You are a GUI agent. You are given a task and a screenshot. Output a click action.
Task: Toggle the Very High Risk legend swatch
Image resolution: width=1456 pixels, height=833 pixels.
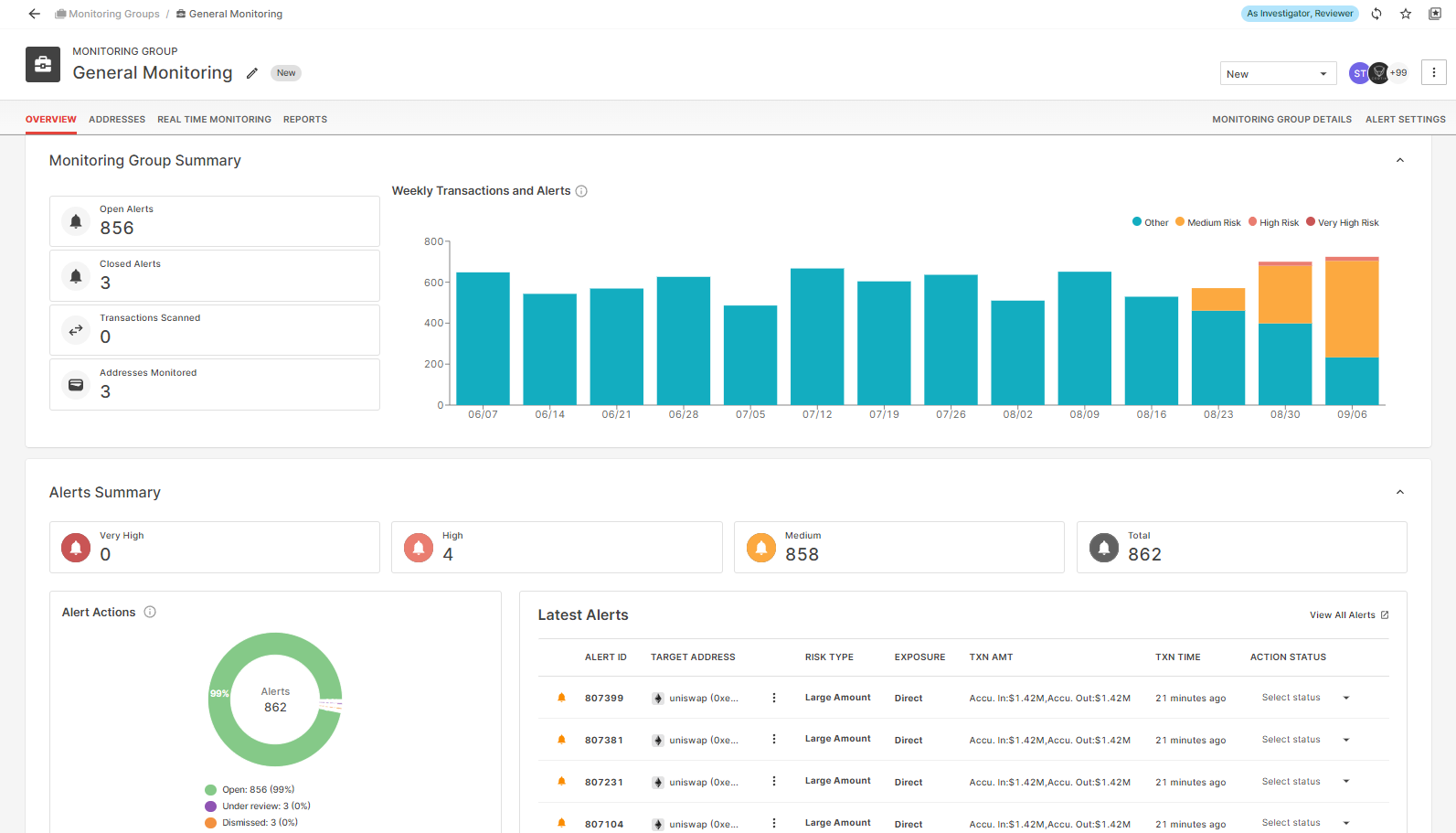click(x=1311, y=221)
